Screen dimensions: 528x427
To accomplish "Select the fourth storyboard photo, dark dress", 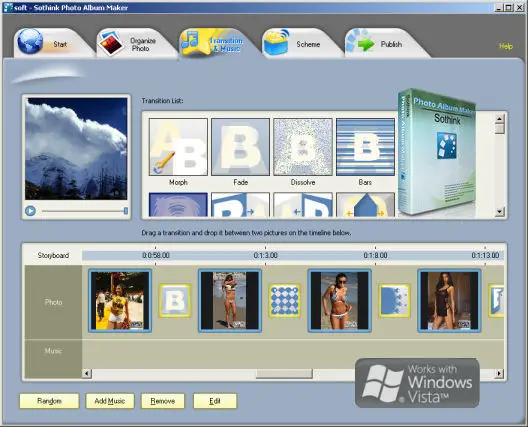I will pyautogui.click(x=450, y=300).
